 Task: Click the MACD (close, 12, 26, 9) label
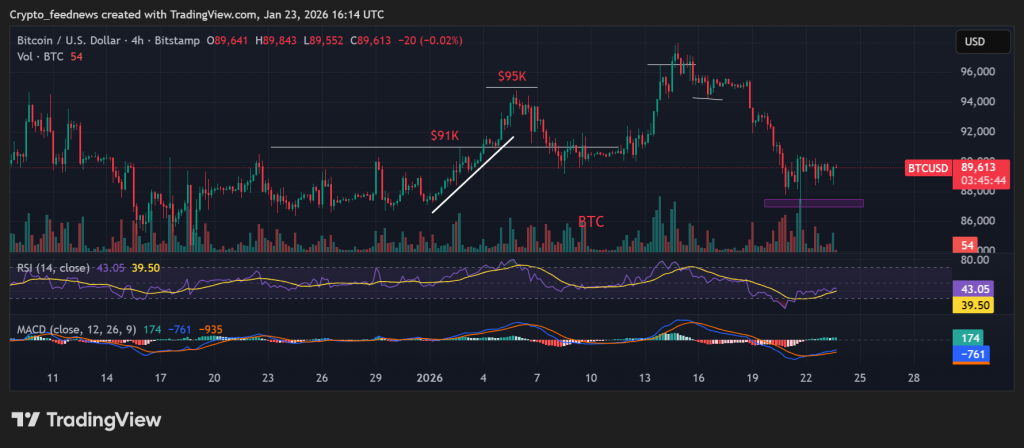tap(76, 330)
